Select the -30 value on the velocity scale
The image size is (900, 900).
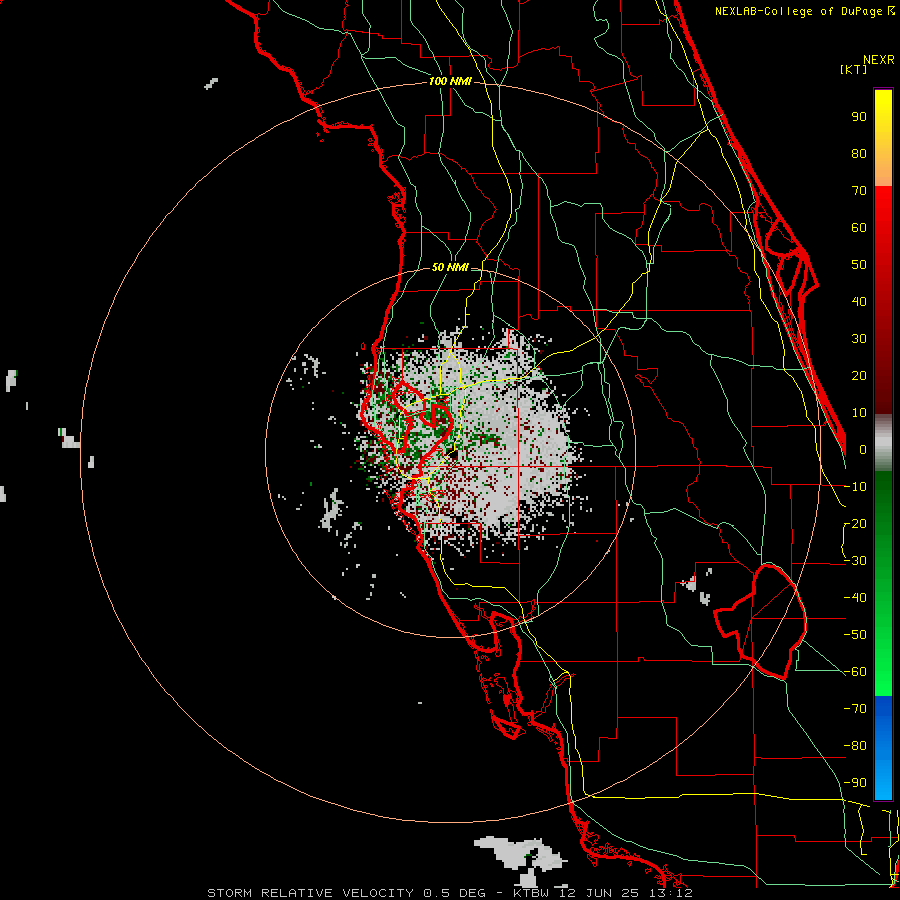(x=855, y=561)
